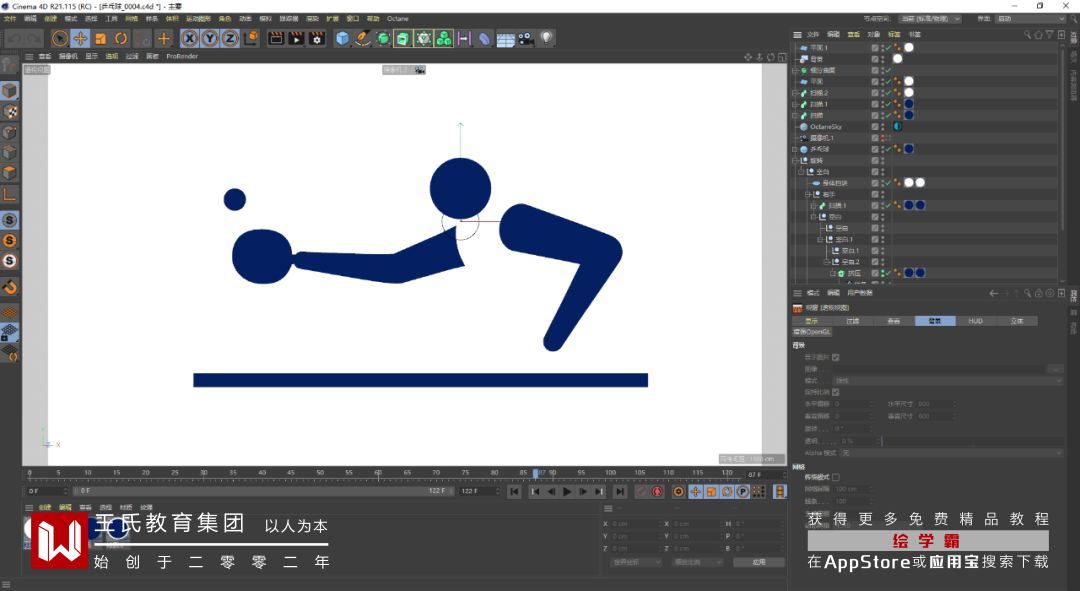The width and height of the screenshot is (1080, 591).
Task: Click the Octane sky tag on OctaneSky
Action: click(897, 127)
